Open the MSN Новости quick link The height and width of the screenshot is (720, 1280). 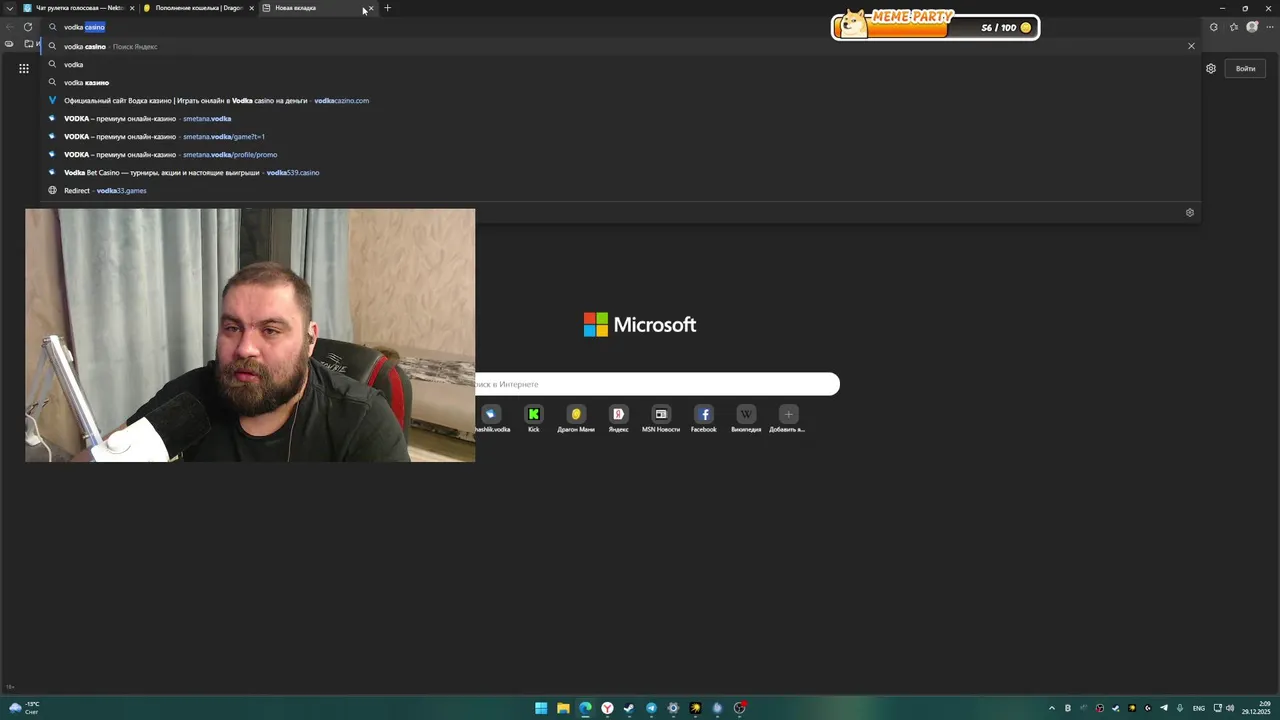661,419
